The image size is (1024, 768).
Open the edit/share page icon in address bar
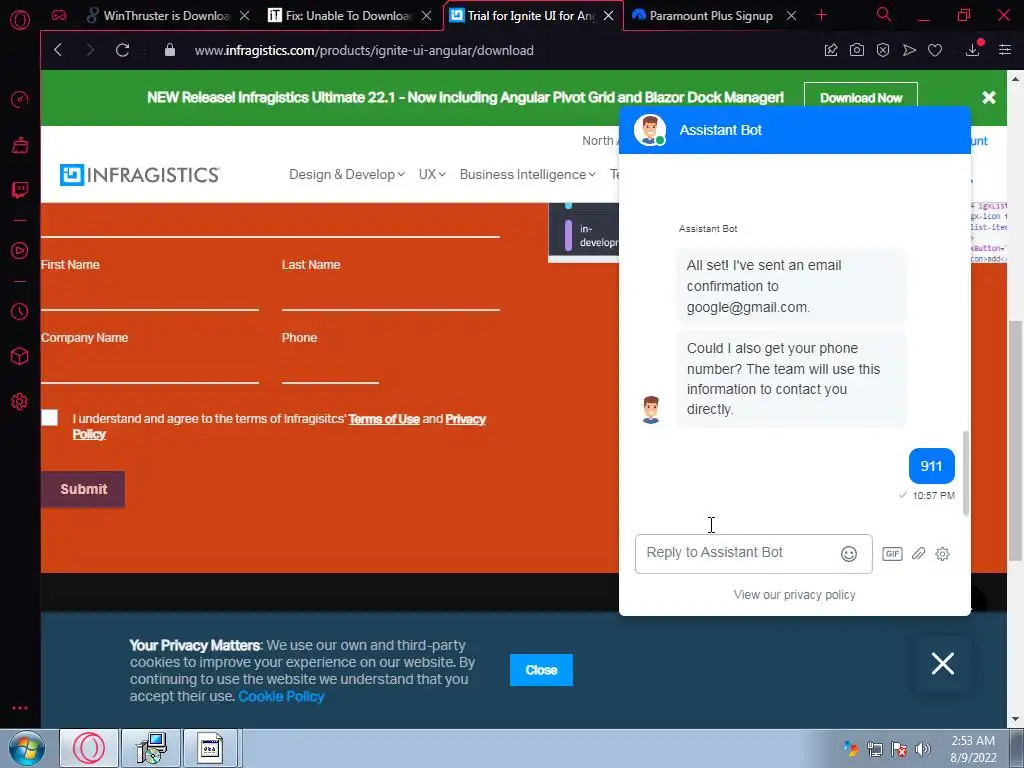pos(831,50)
